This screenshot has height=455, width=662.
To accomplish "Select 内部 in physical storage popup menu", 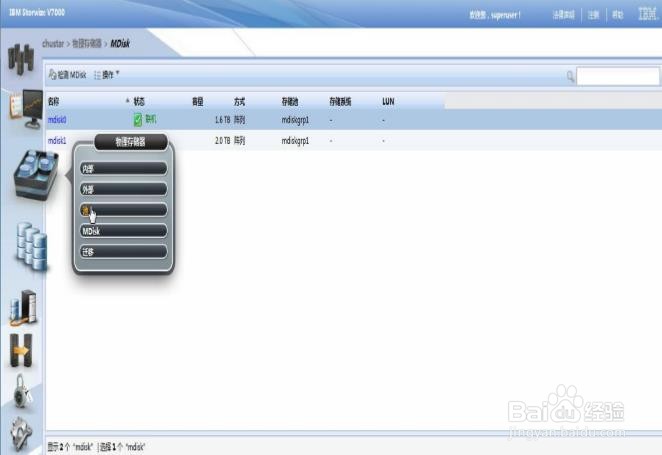I will tap(123, 169).
